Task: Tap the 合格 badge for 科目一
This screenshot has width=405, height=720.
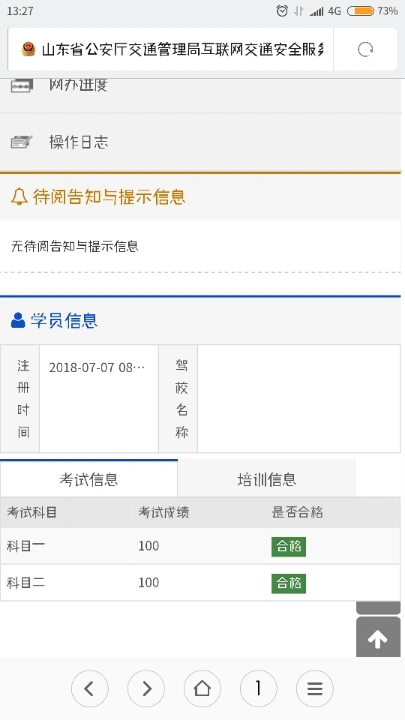Action: click(x=288, y=546)
